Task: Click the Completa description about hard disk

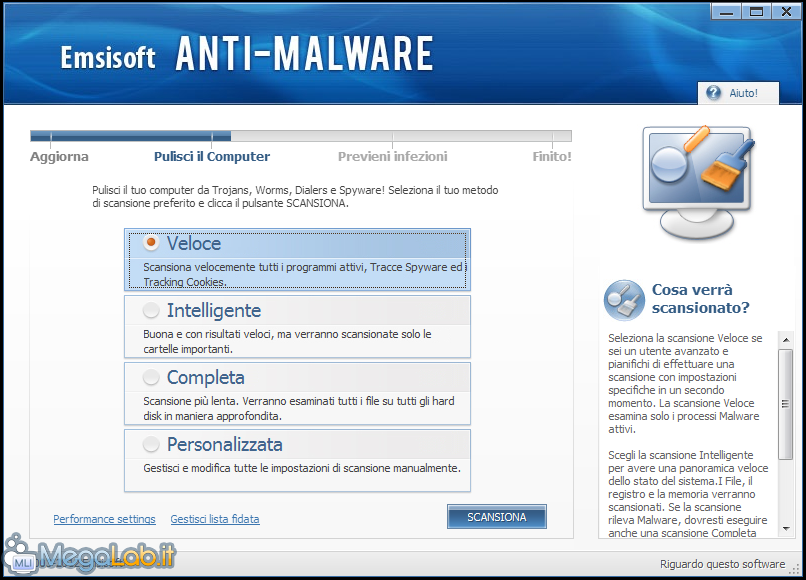Action: (x=299, y=408)
